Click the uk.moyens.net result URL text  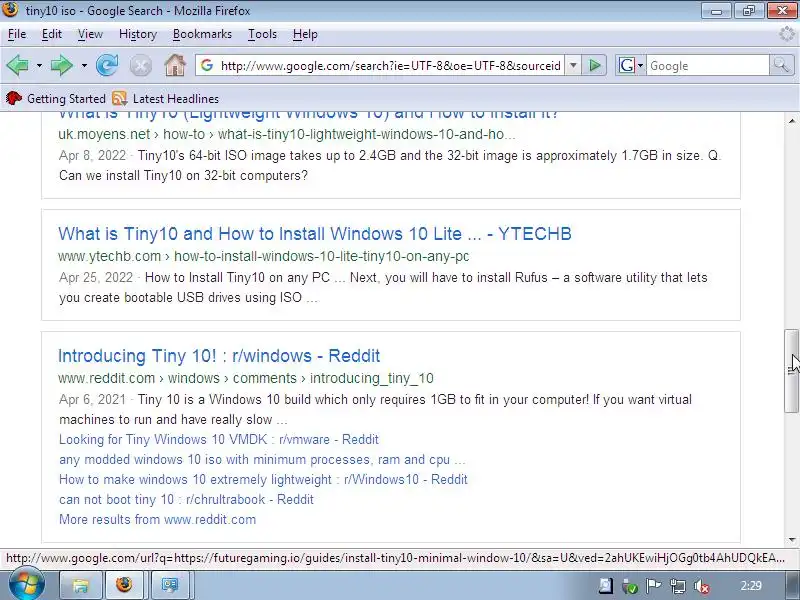[287, 134]
